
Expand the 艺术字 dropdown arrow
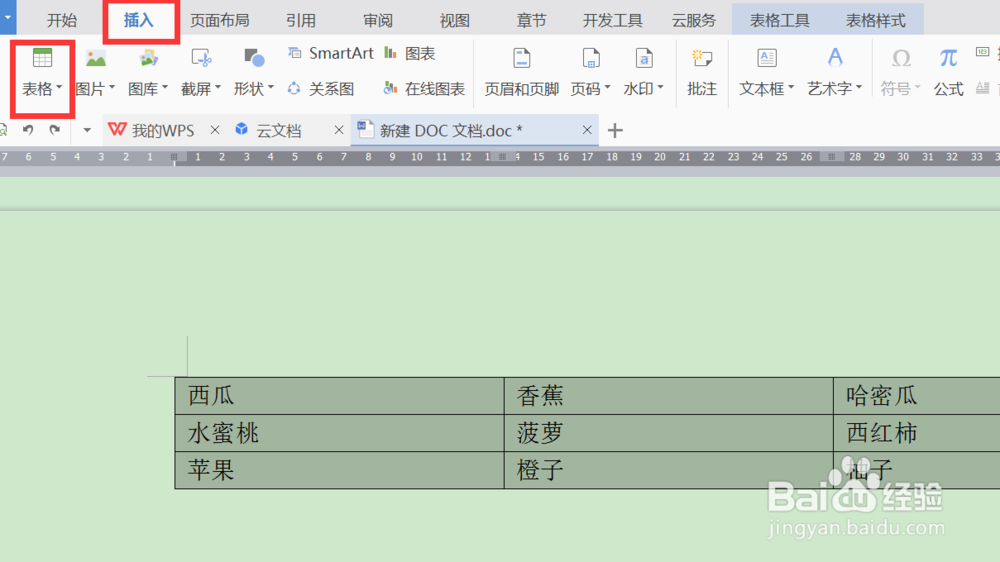pyautogui.click(x=859, y=87)
